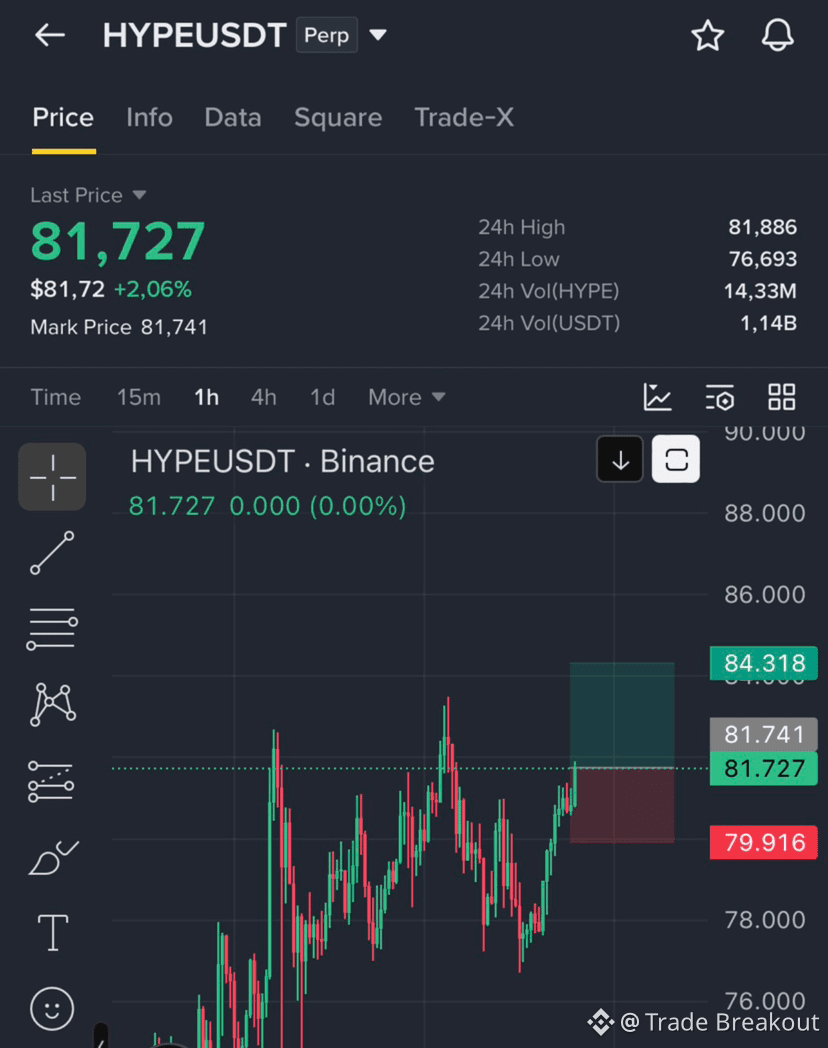Image resolution: width=828 pixels, height=1048 pixels.
Task: Click the 88.000 price axis label
Action: click(x=765, y=513)
